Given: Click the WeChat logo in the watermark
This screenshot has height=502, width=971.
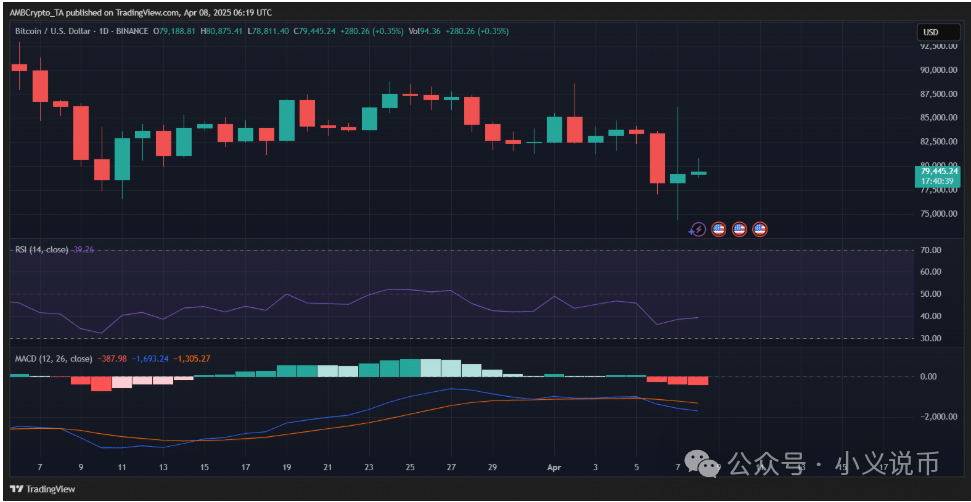Looking at the screenshot, I should coord(709,464).
